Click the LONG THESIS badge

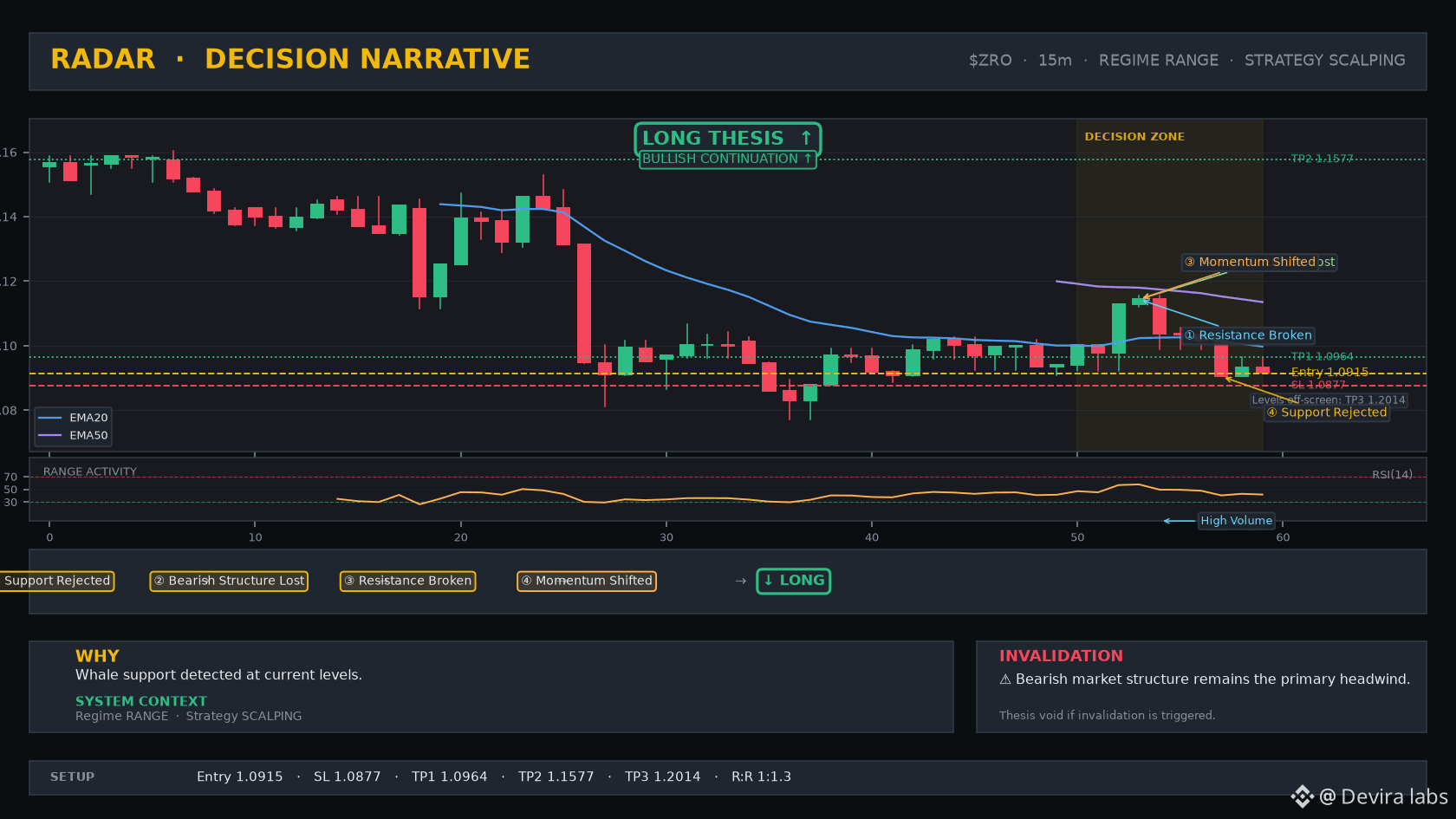click(x=727, y=139)
